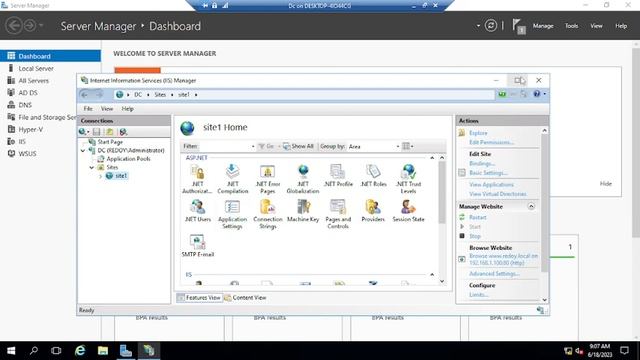This screenshot has height=360, width=640.
Task: Open Providers feature
Action: 373,211
